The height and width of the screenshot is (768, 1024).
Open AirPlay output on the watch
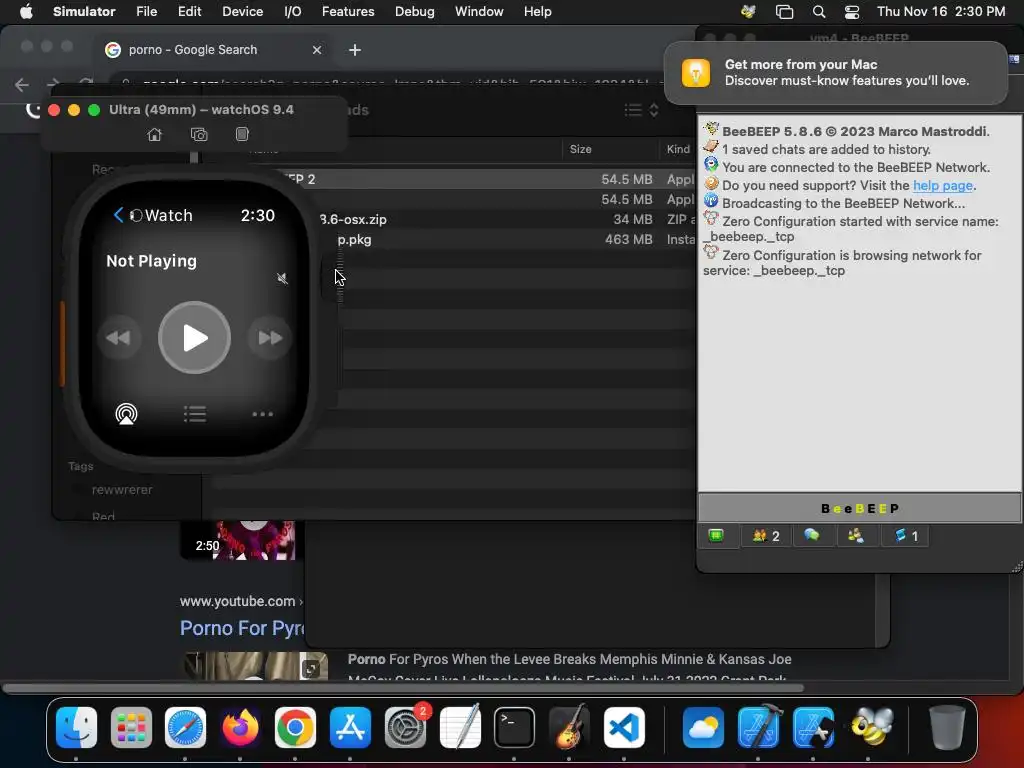(x=126, y=414)
